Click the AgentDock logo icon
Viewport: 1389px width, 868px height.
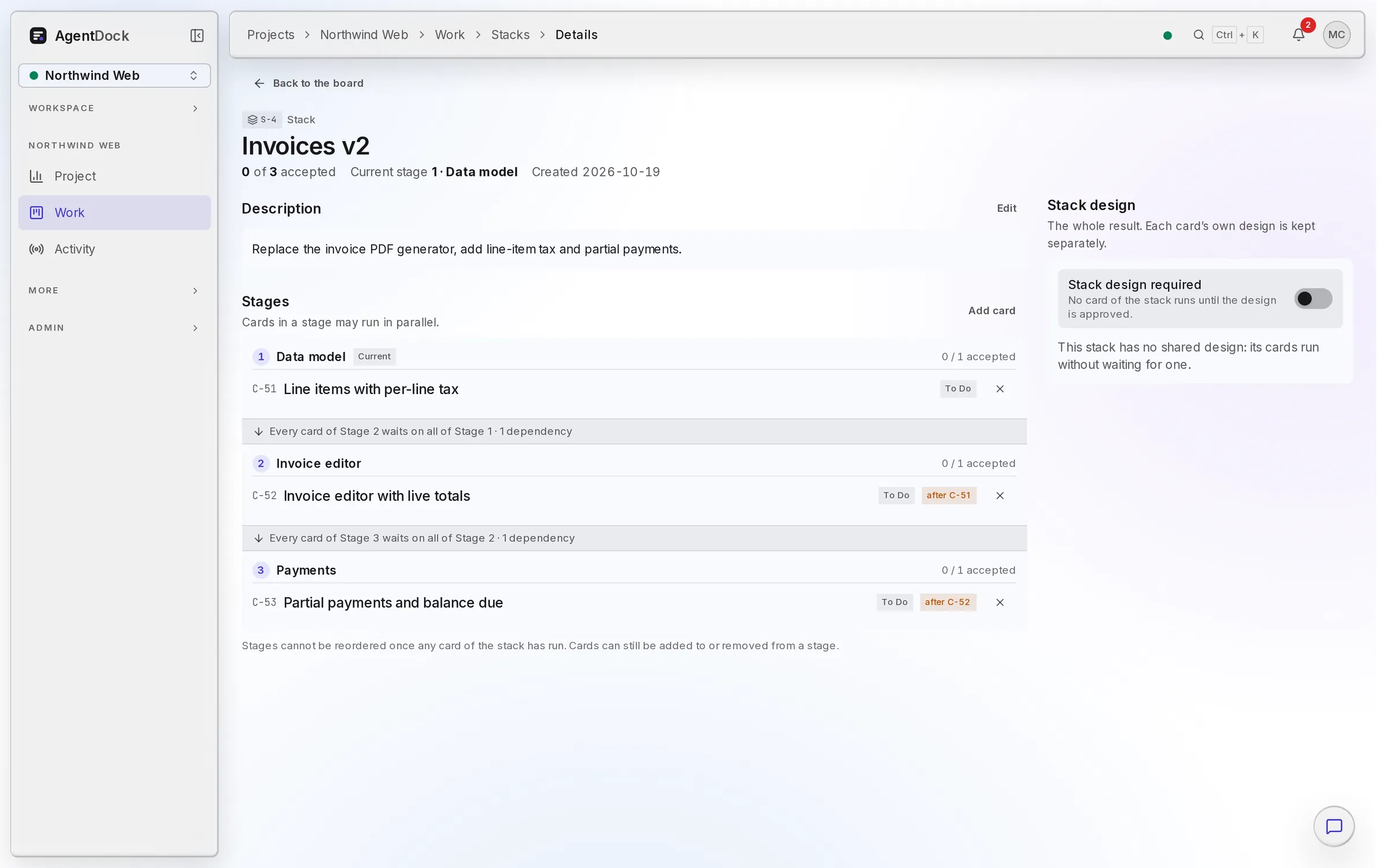tap(38, 36)
